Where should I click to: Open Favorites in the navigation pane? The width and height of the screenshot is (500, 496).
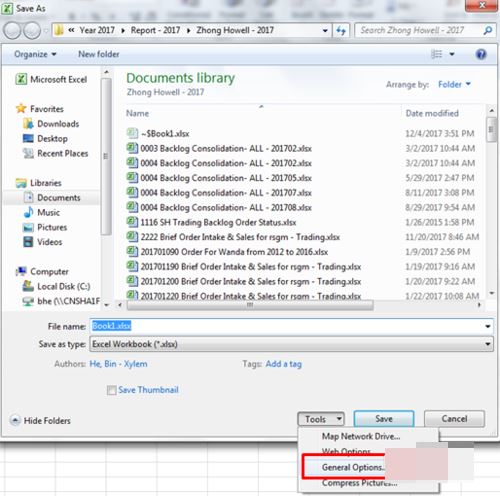(40, 109)
